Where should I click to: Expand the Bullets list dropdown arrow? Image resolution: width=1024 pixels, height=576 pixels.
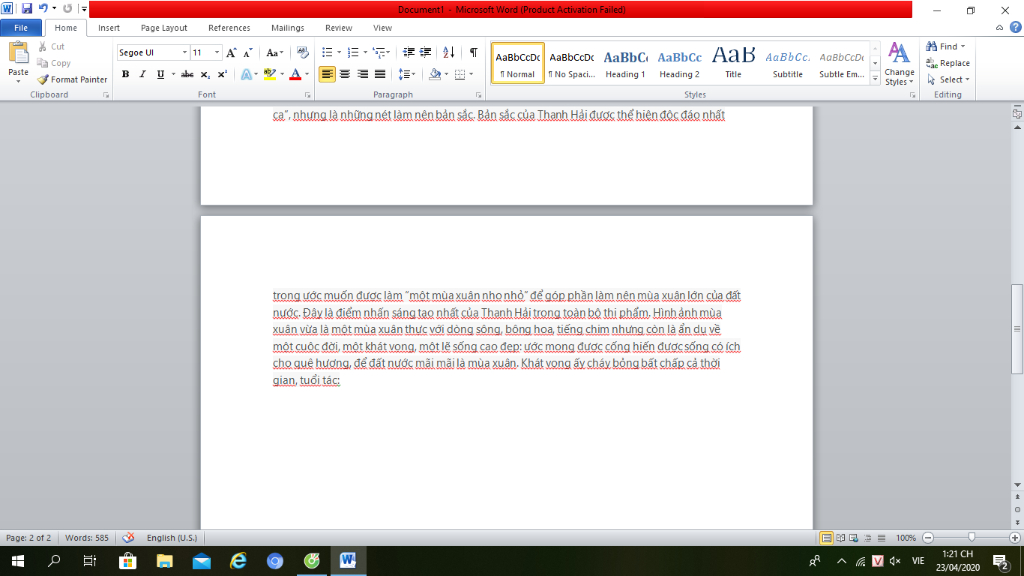pos(339,52)
